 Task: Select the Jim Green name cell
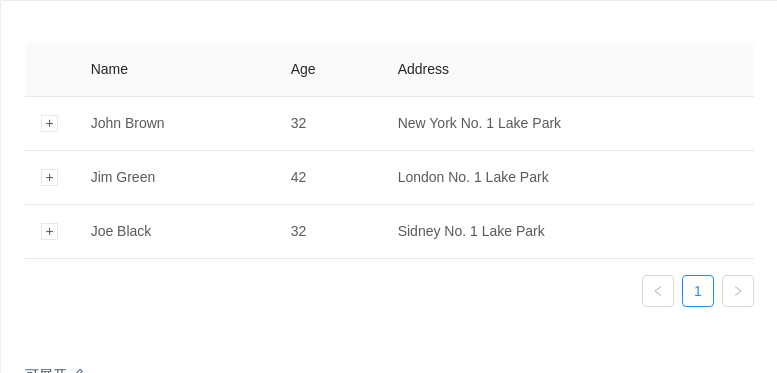(123, 177)
